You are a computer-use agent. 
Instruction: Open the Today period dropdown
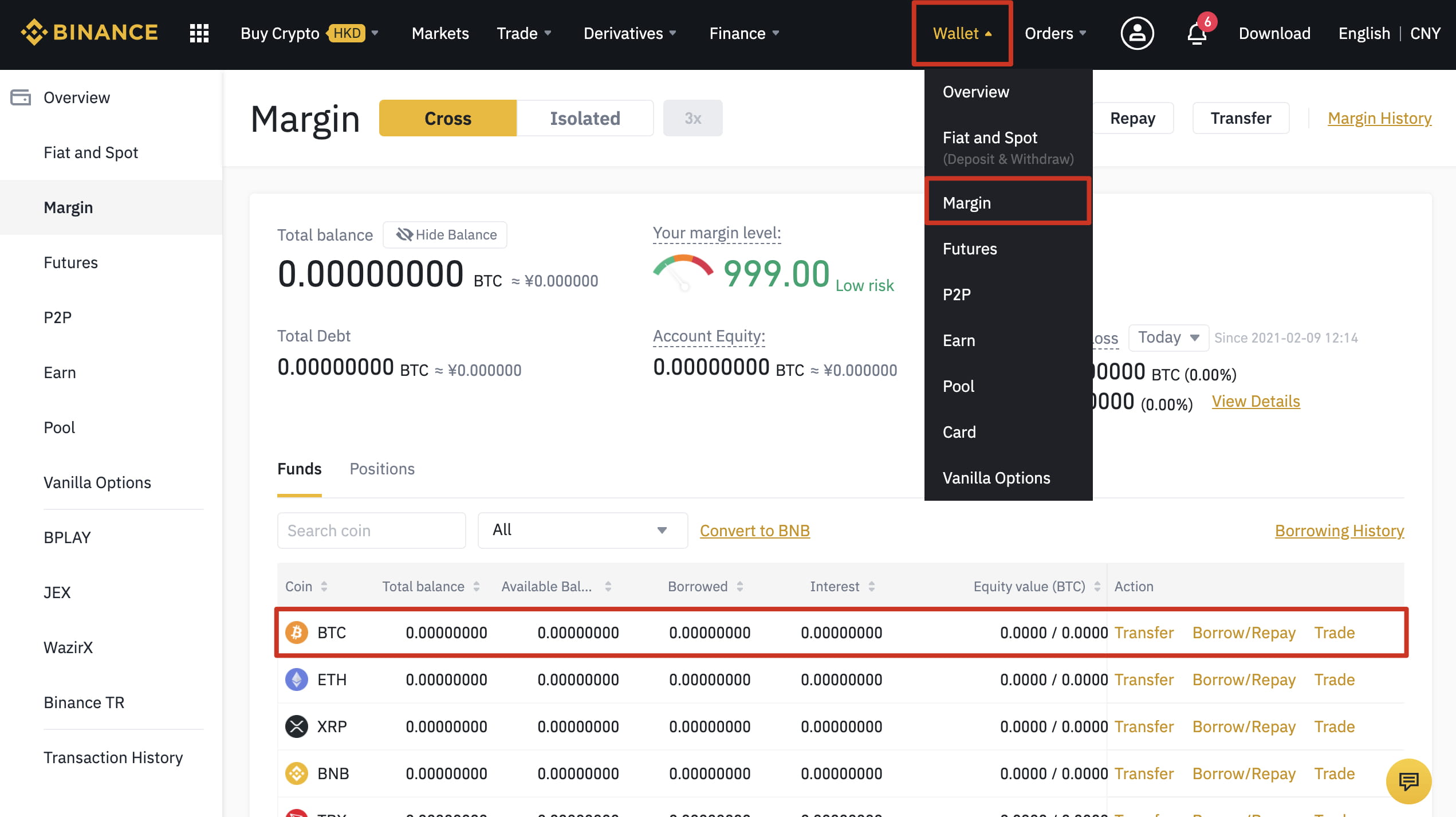pos(1168,337)
